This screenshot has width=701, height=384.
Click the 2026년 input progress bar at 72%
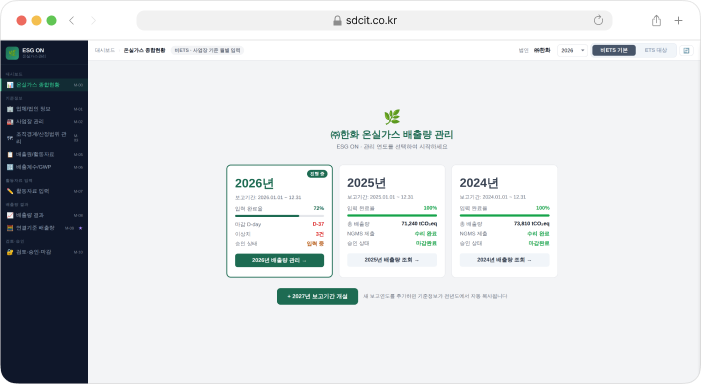click(279, 216)
